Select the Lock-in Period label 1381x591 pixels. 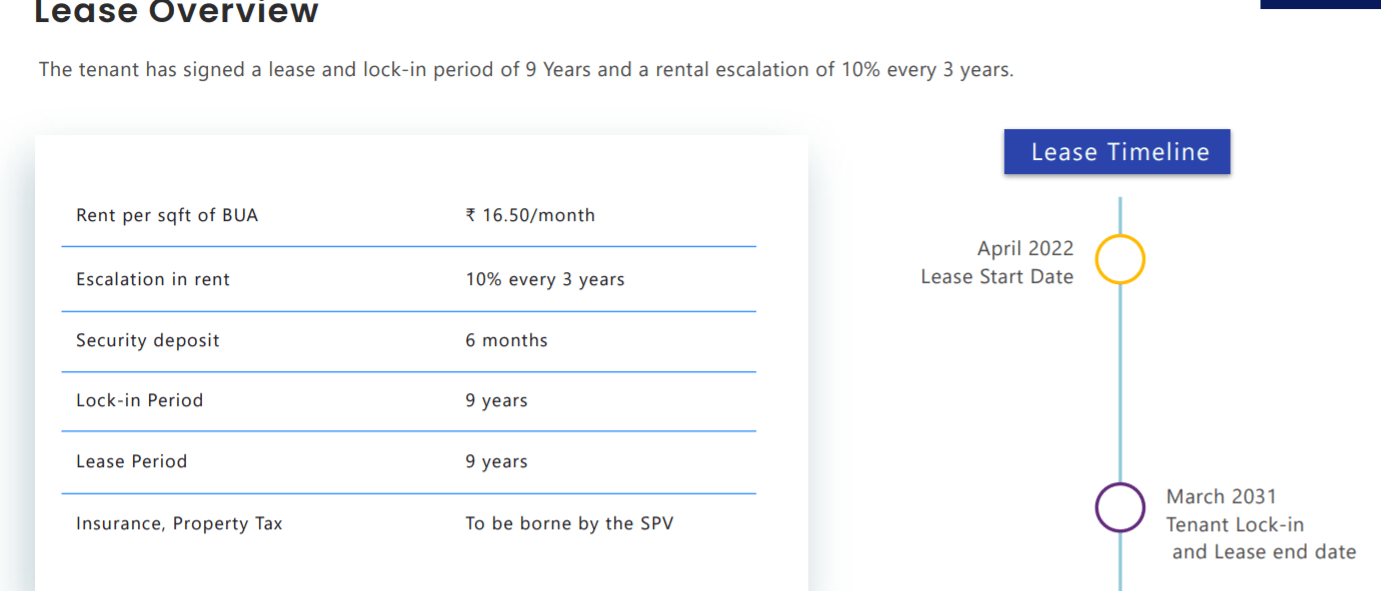click(140, 400)
